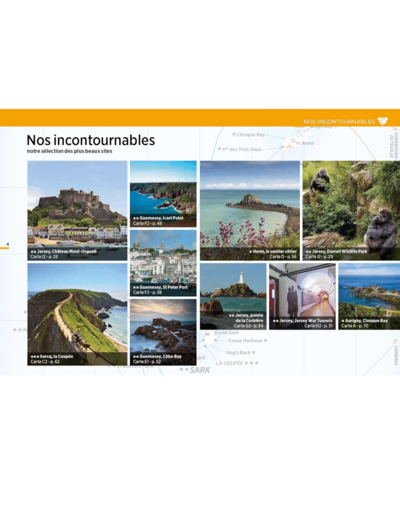The width and height of the screenshot is (400, 520).
Task: Click reference "Carte C2 - p. 62"
Action: 45,362
